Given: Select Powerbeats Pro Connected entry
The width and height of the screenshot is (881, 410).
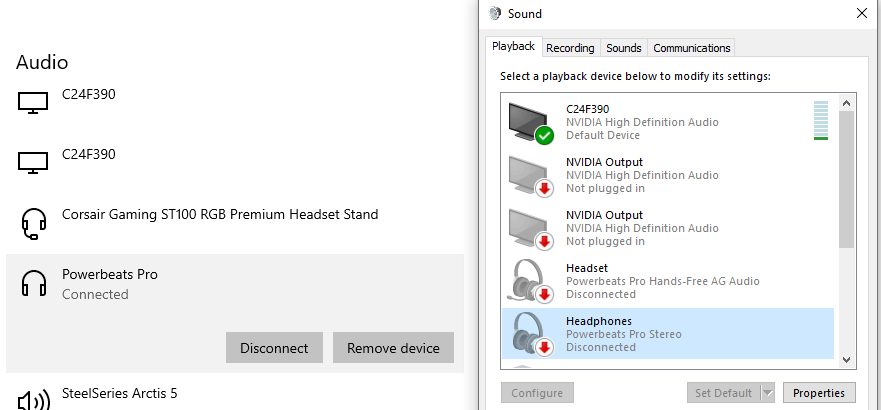Looking at the screenshot, I should (x=235, y=313).
